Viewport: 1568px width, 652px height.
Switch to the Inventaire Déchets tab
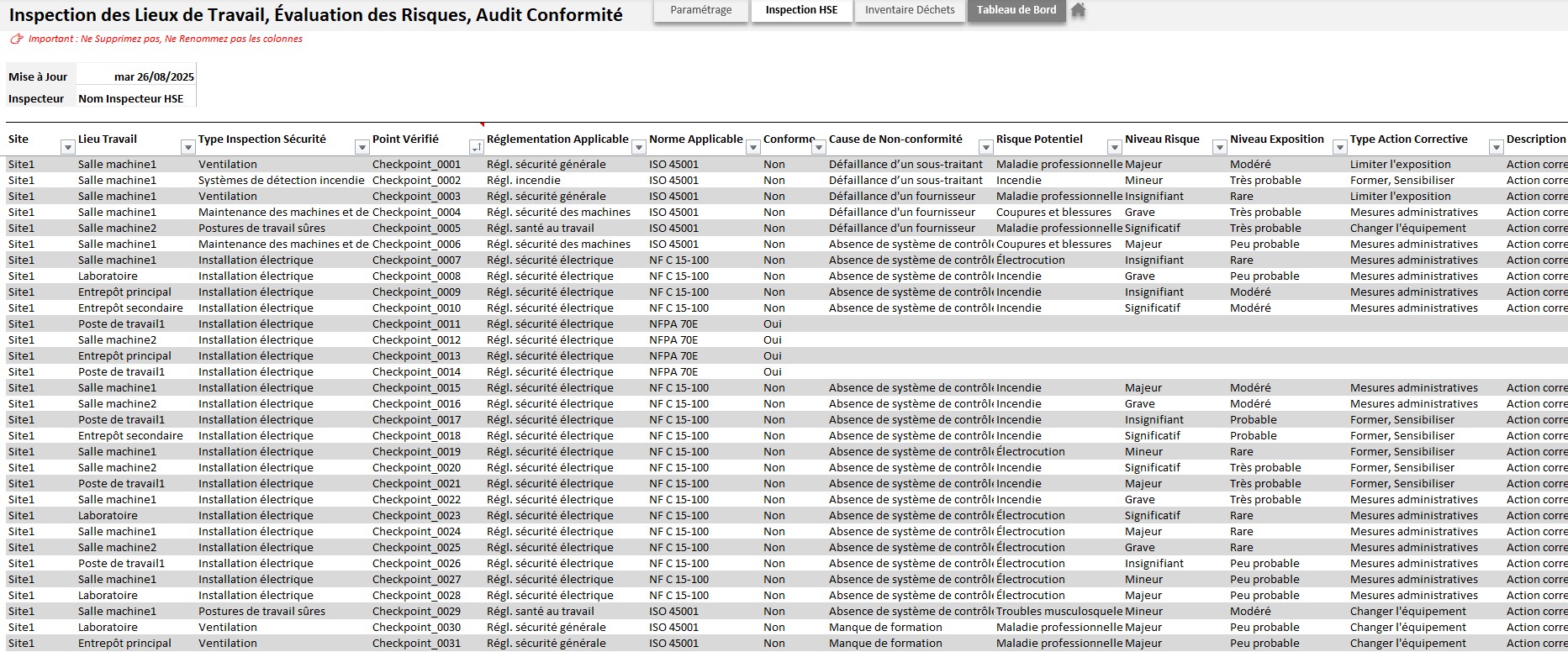tap(910, 10)
